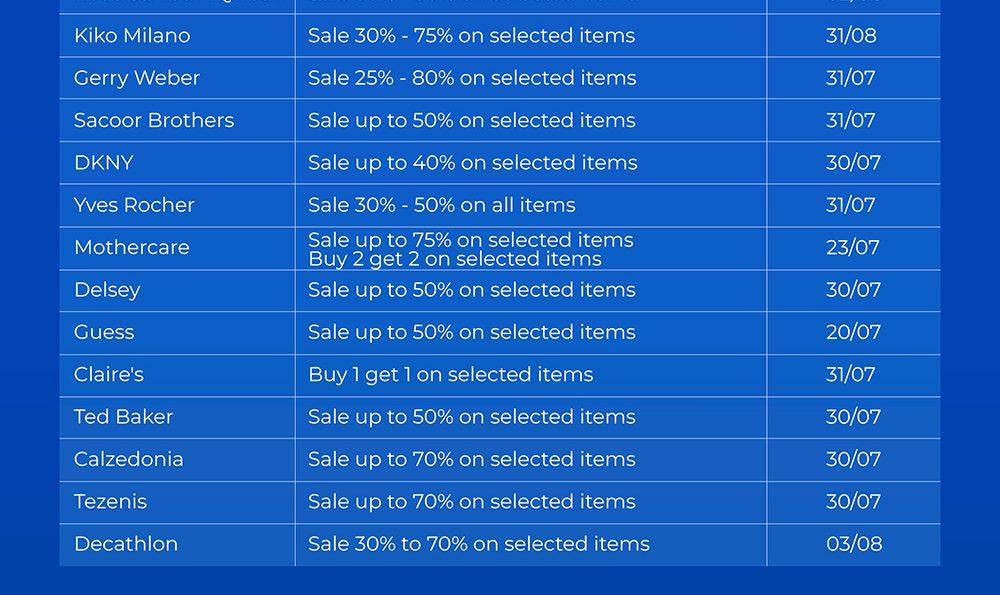Screen dimensions: 1000x595
Task: Click the Ted Baker brand name
Action: click(124, 417)
